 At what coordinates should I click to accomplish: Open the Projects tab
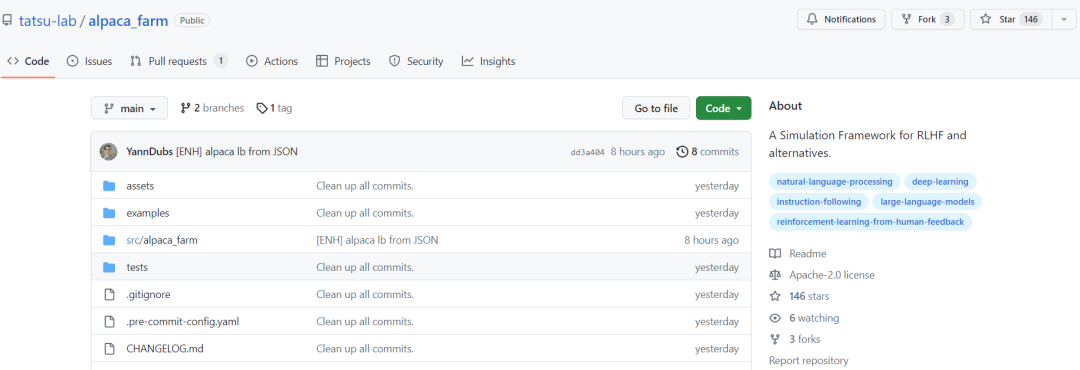pyautogui.click(x=343, y=61)
